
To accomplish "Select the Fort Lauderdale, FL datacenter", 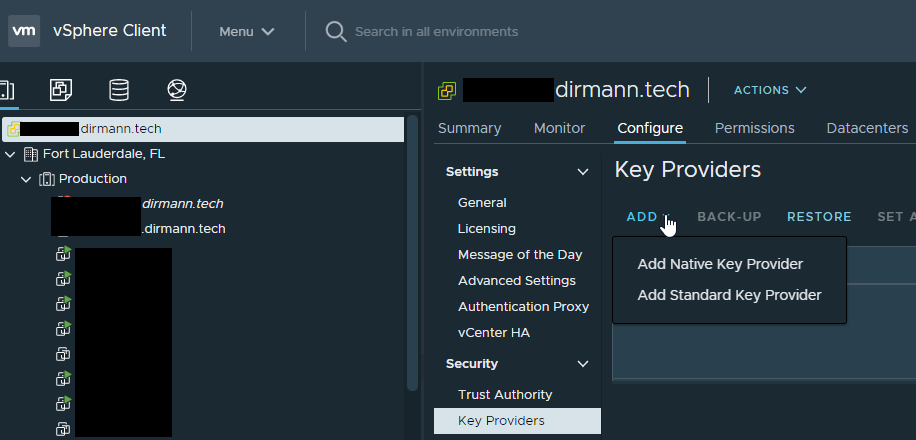I will click(103, 154).
